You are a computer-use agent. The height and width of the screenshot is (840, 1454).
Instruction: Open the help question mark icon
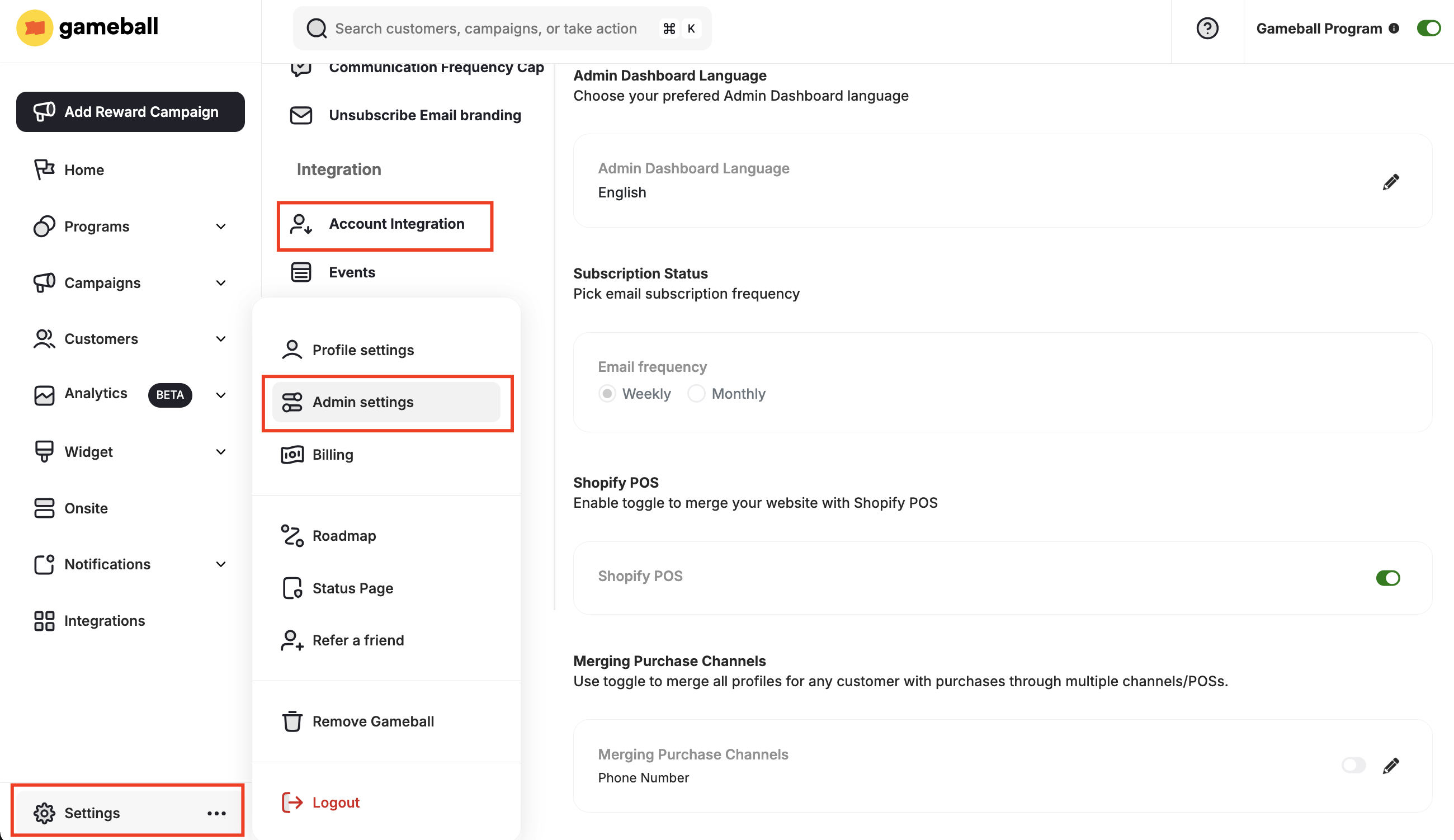1207,28
